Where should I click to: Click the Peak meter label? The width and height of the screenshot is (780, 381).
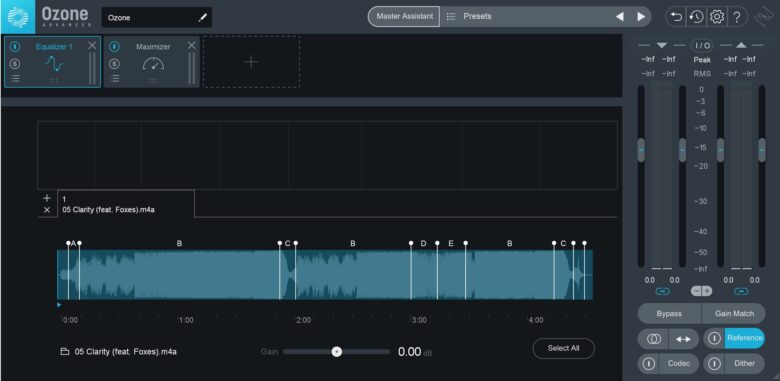click(702, 60)
